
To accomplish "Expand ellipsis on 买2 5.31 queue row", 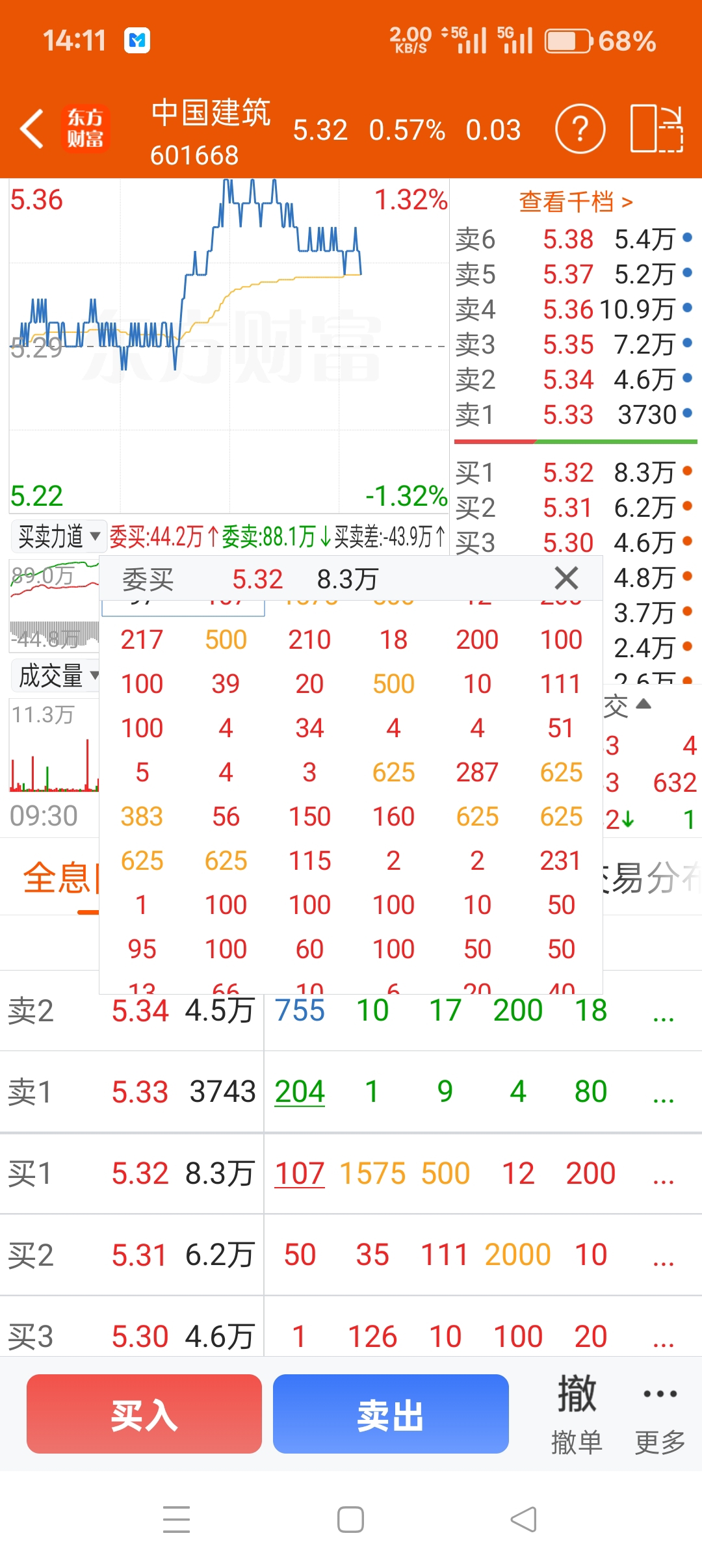I will (x=663, y=1261).
